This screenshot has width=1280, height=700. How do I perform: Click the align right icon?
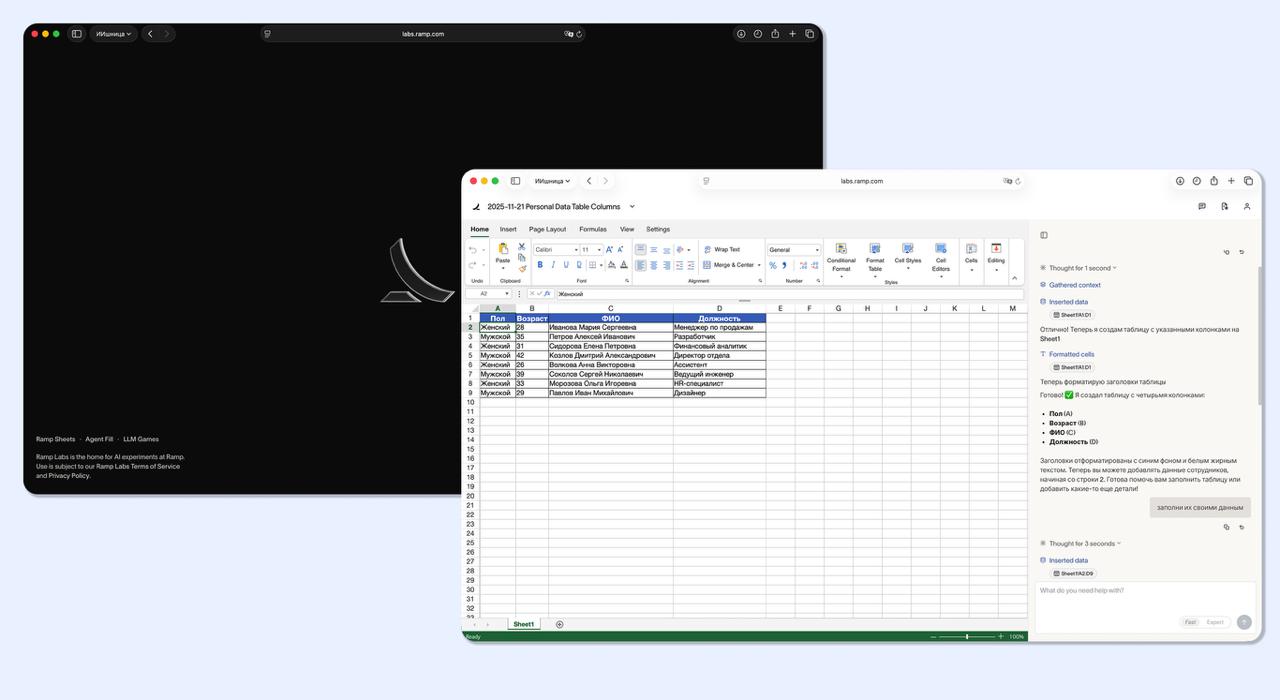(x=666, y=265)
